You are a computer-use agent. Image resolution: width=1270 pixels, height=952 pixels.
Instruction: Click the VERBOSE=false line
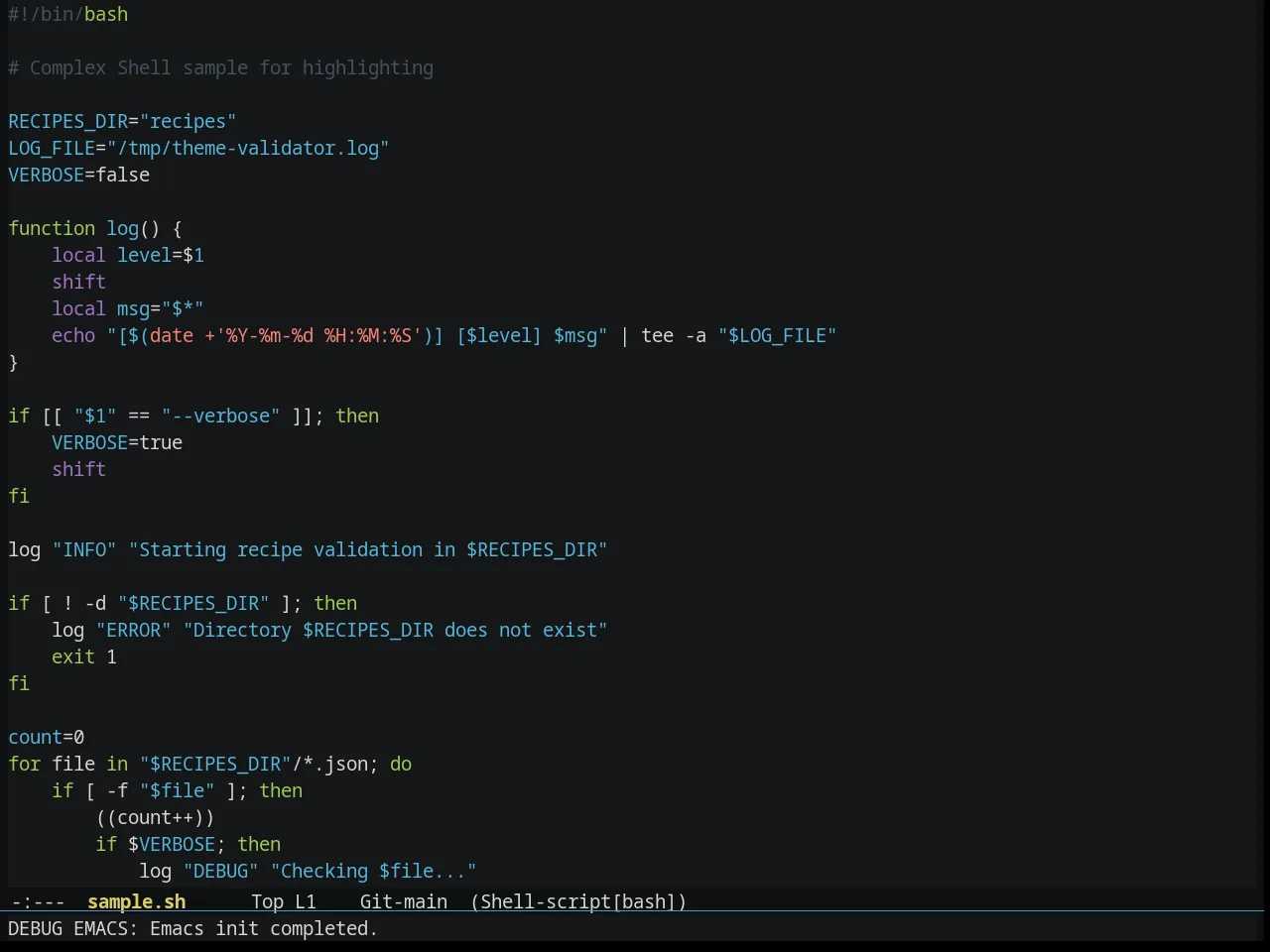click(x=78, y=175)
